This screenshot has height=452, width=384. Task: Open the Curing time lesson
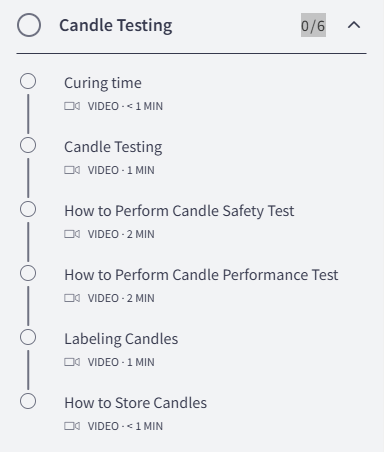(103, 83)
